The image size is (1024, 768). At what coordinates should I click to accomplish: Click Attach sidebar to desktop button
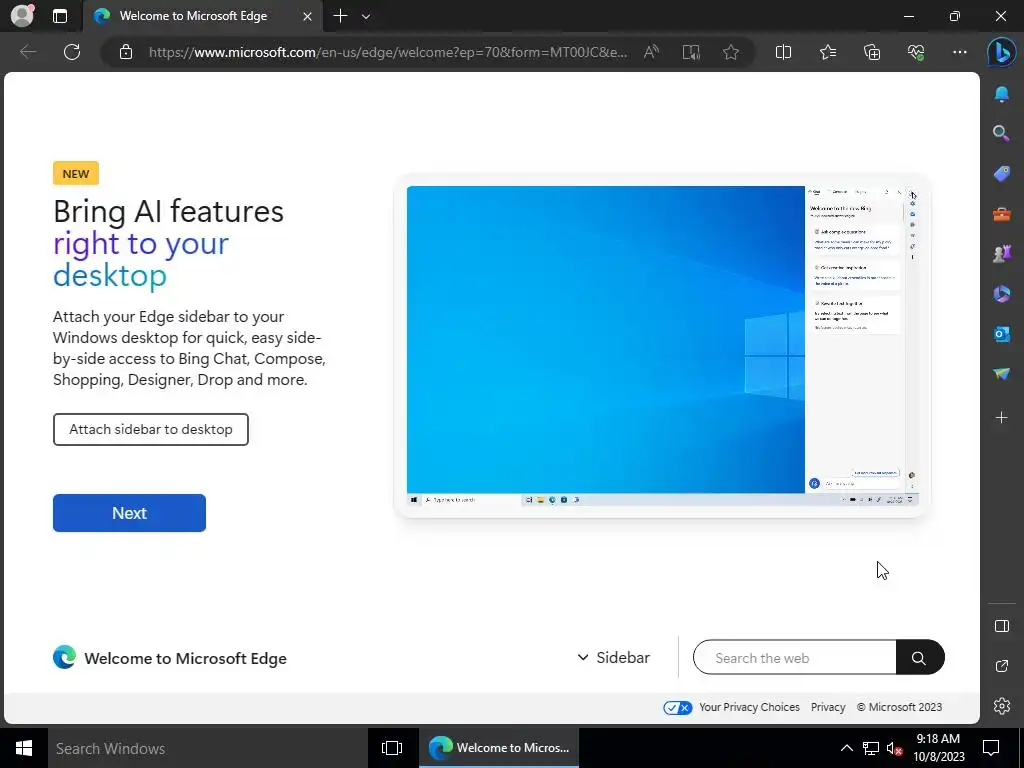(x=151, y=430)
